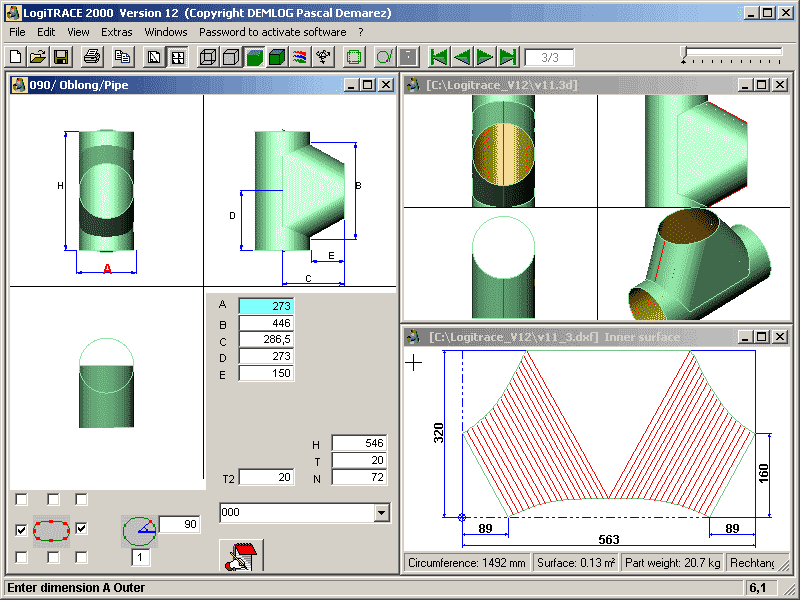Click the notebook calculate icon button
The image size is (800, 600).
(x=240, y=557)
